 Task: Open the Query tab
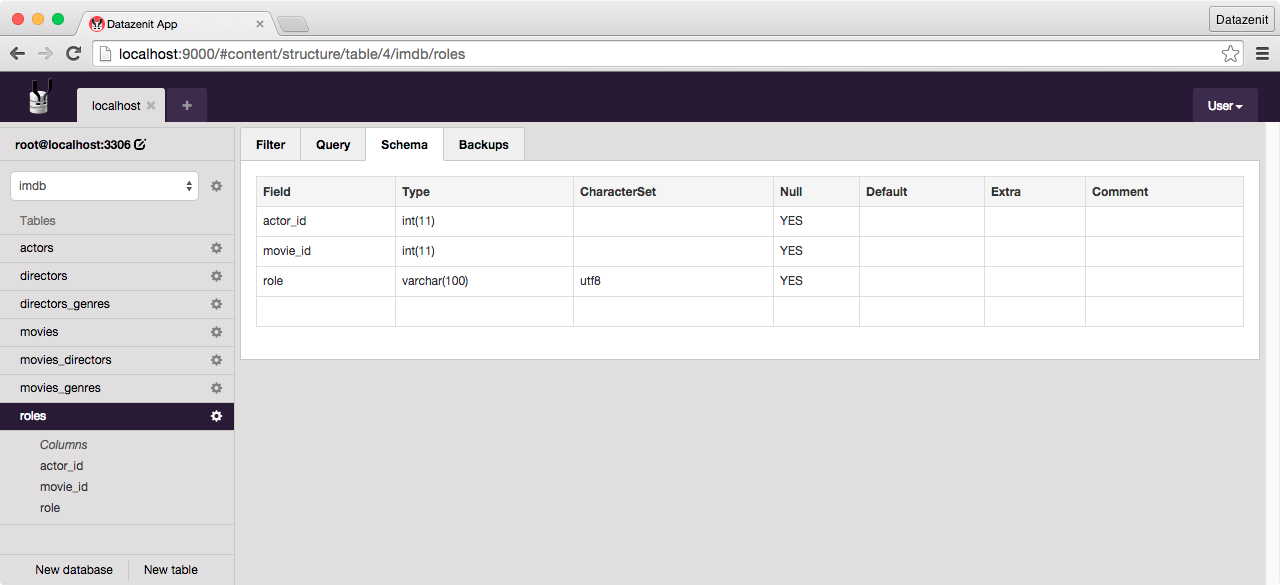(333, 145)
